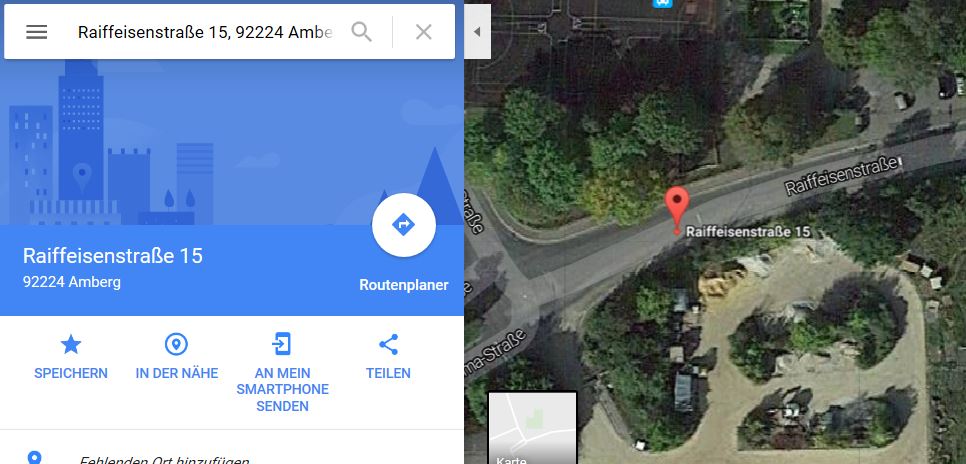Send to smartphone icon

(282, 344)
